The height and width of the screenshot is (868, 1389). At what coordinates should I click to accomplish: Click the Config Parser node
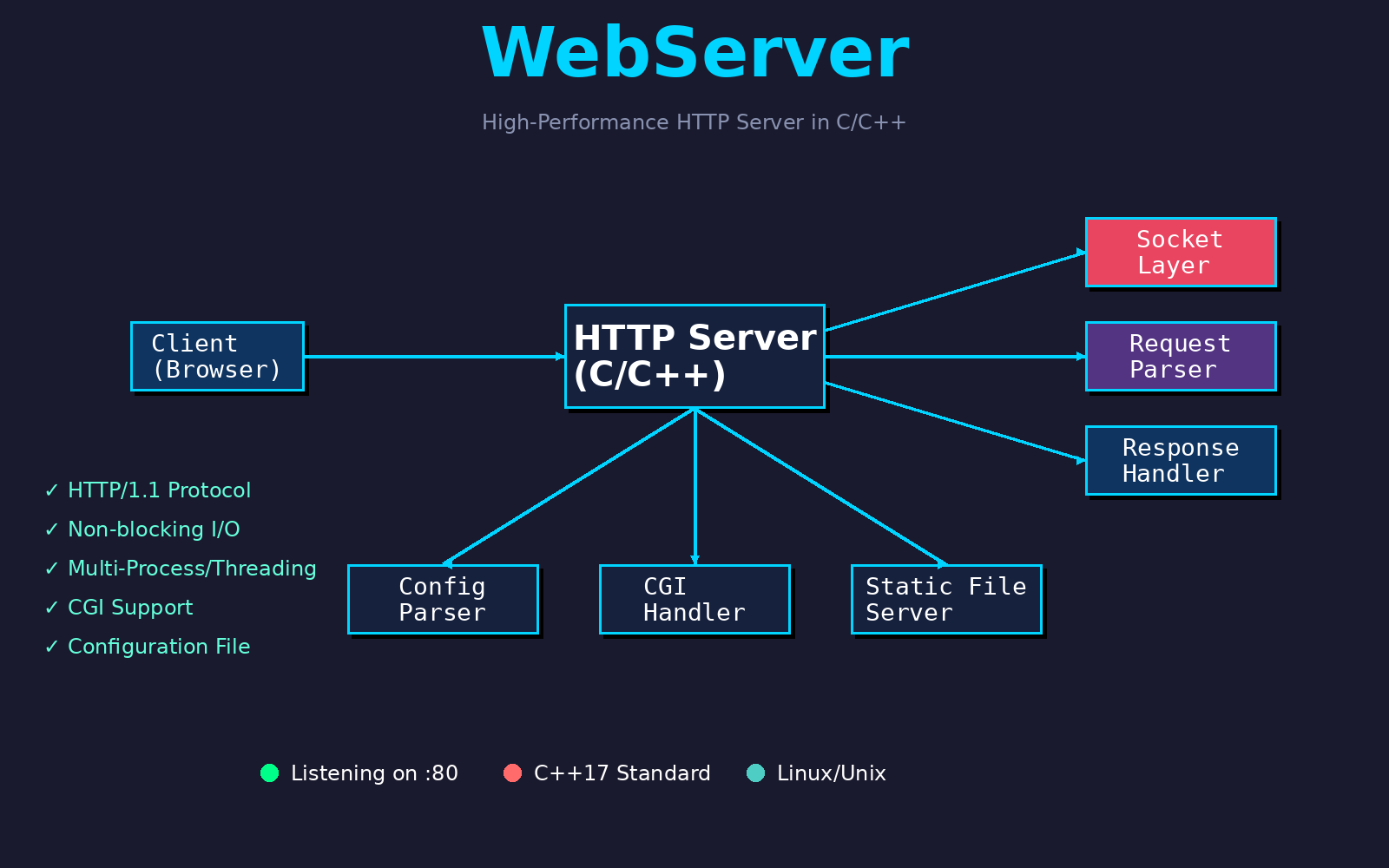[443, 599]
